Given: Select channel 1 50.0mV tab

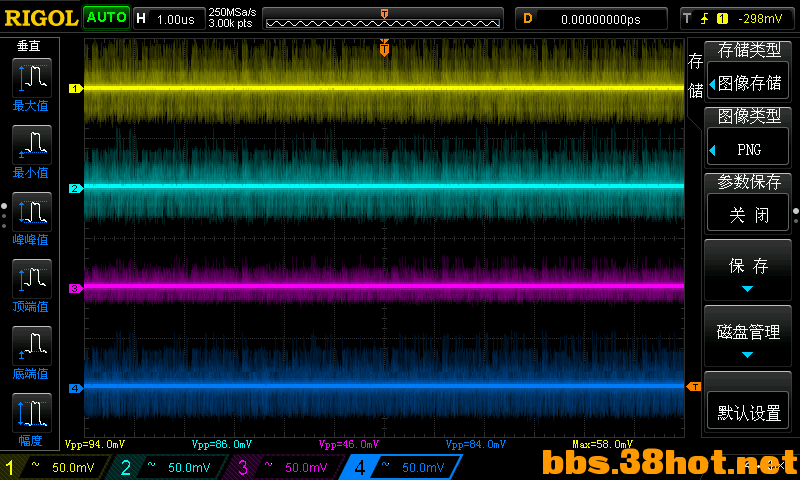Looking at the screenshot, I should point(55,467).
